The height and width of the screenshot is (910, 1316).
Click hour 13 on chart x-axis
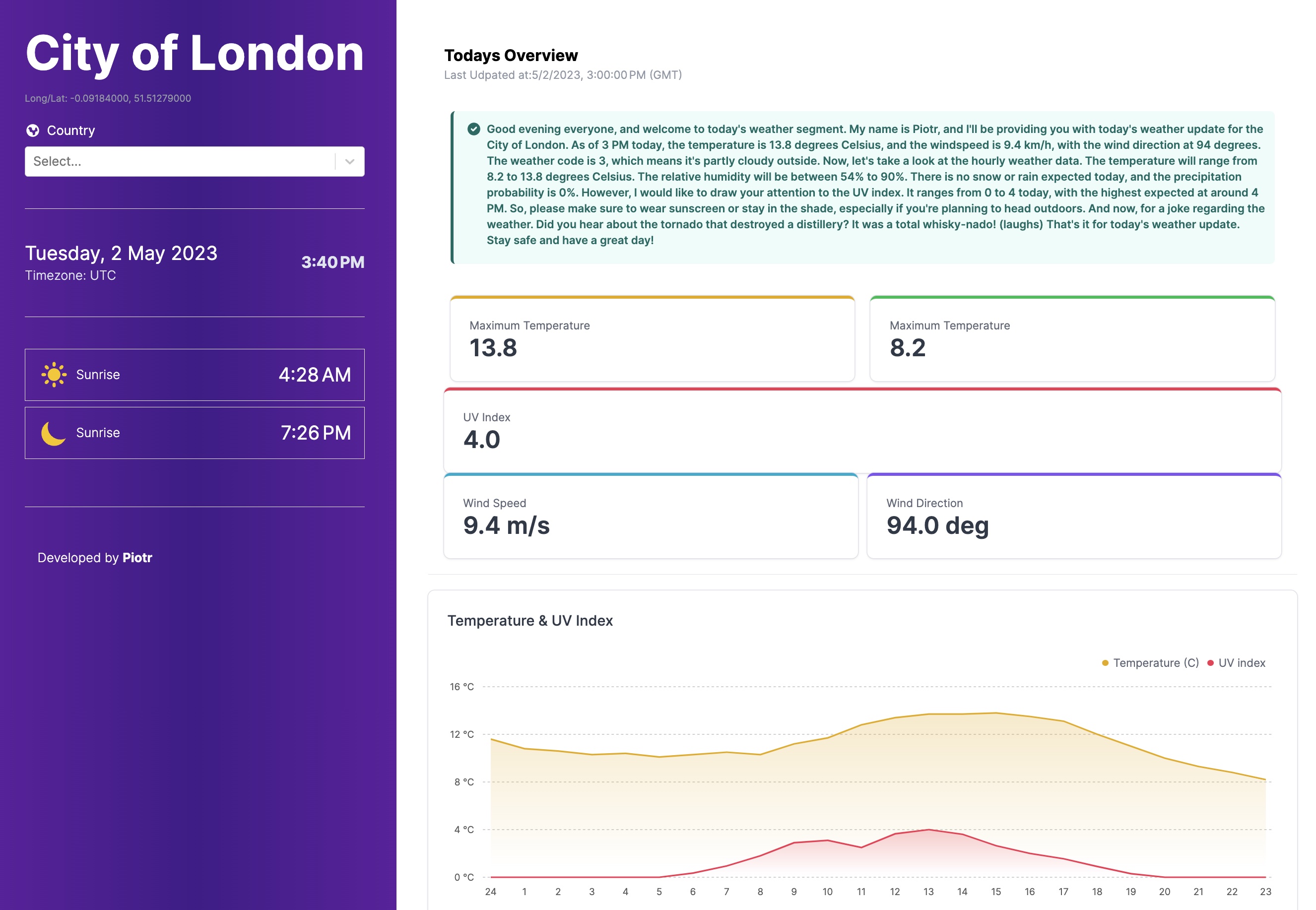tap(928, 892)
